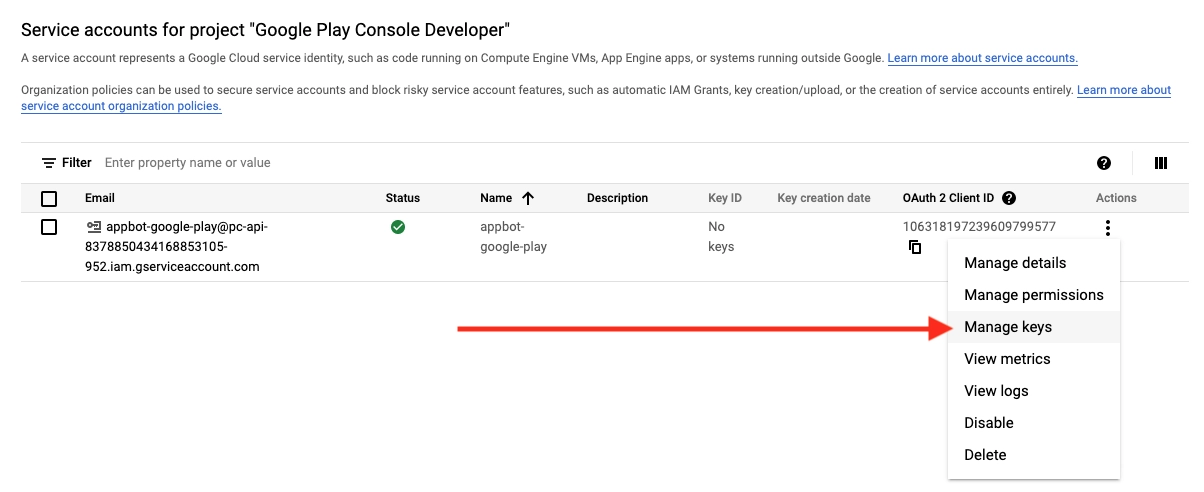
Task: Click OAuth 2 Client ID help icon
Action: pyautogui.click(x=1009, y=198)
